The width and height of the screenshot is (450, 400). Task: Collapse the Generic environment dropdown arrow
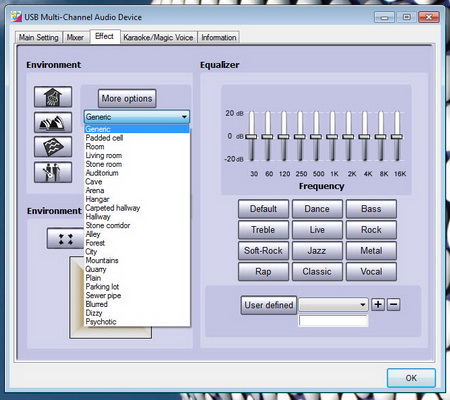[x=184, y=117]
